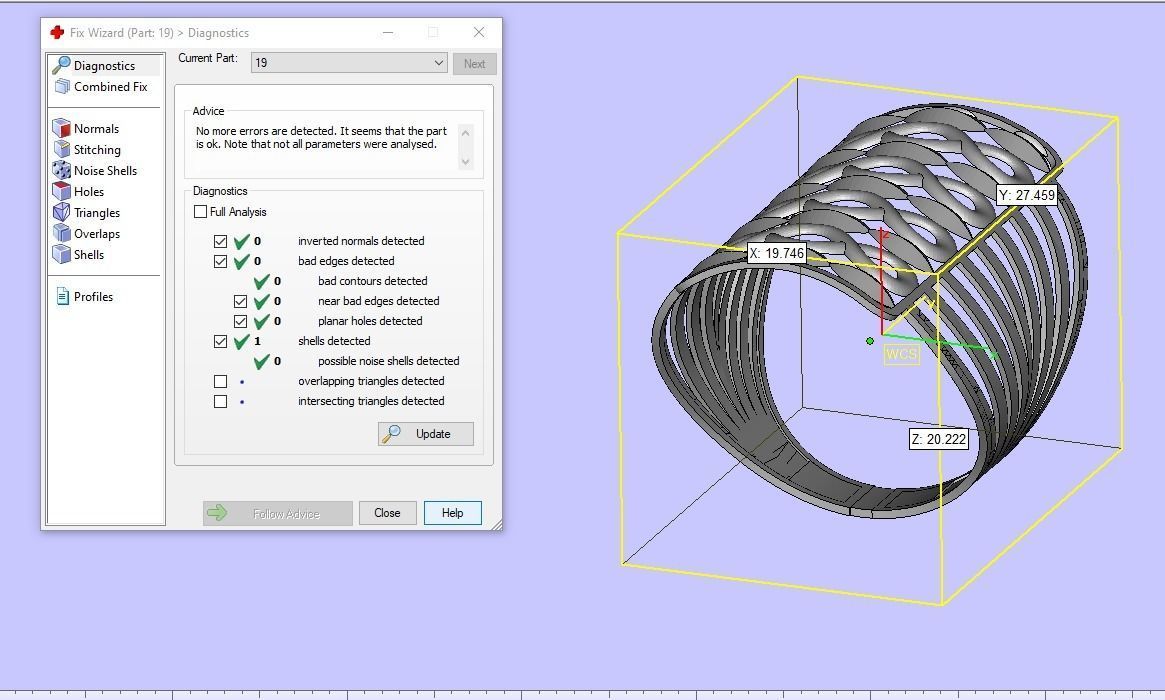Click the X: 19.746 dimension label

776,253
